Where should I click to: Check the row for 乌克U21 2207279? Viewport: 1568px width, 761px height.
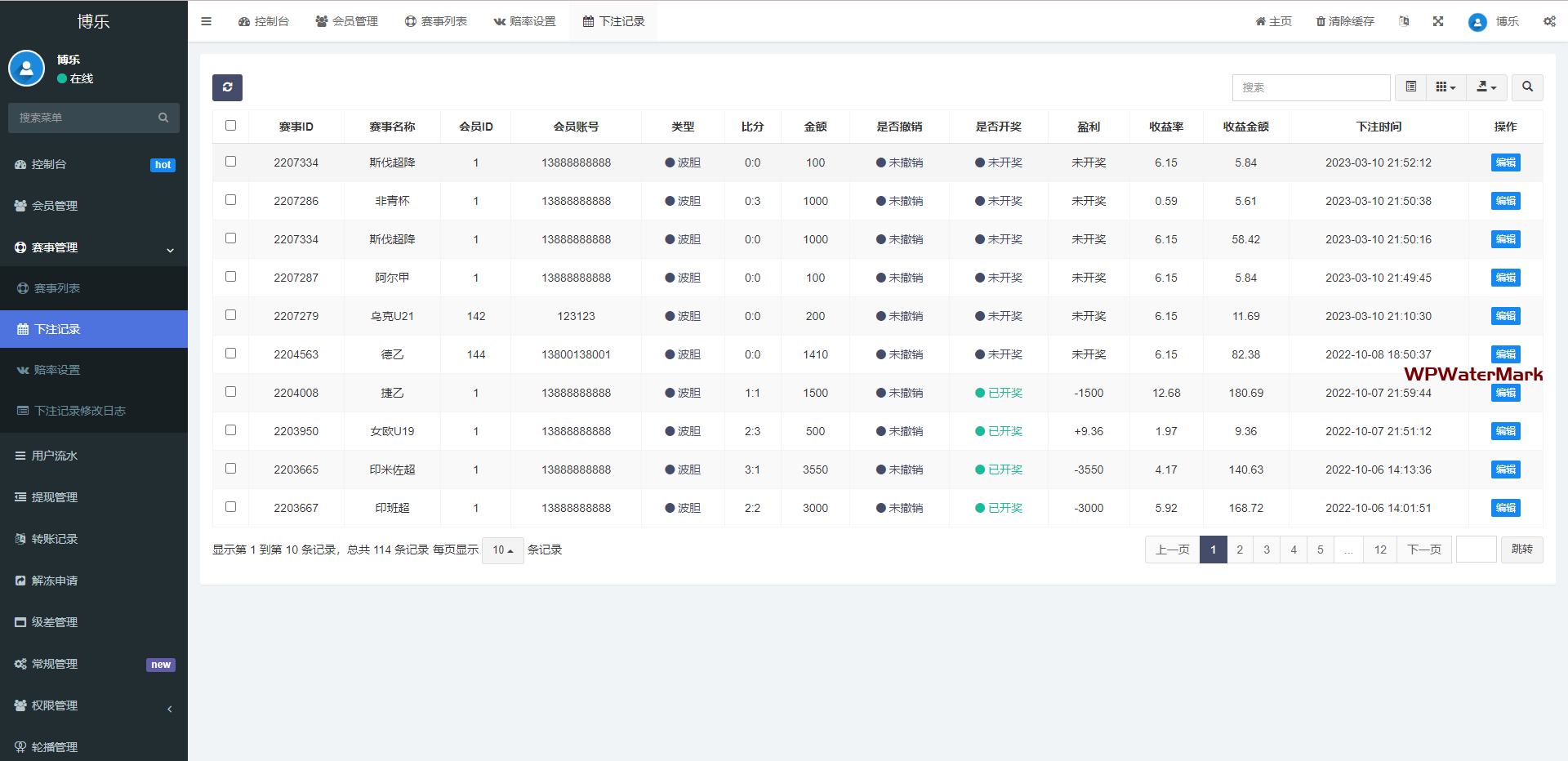point(230,315)
